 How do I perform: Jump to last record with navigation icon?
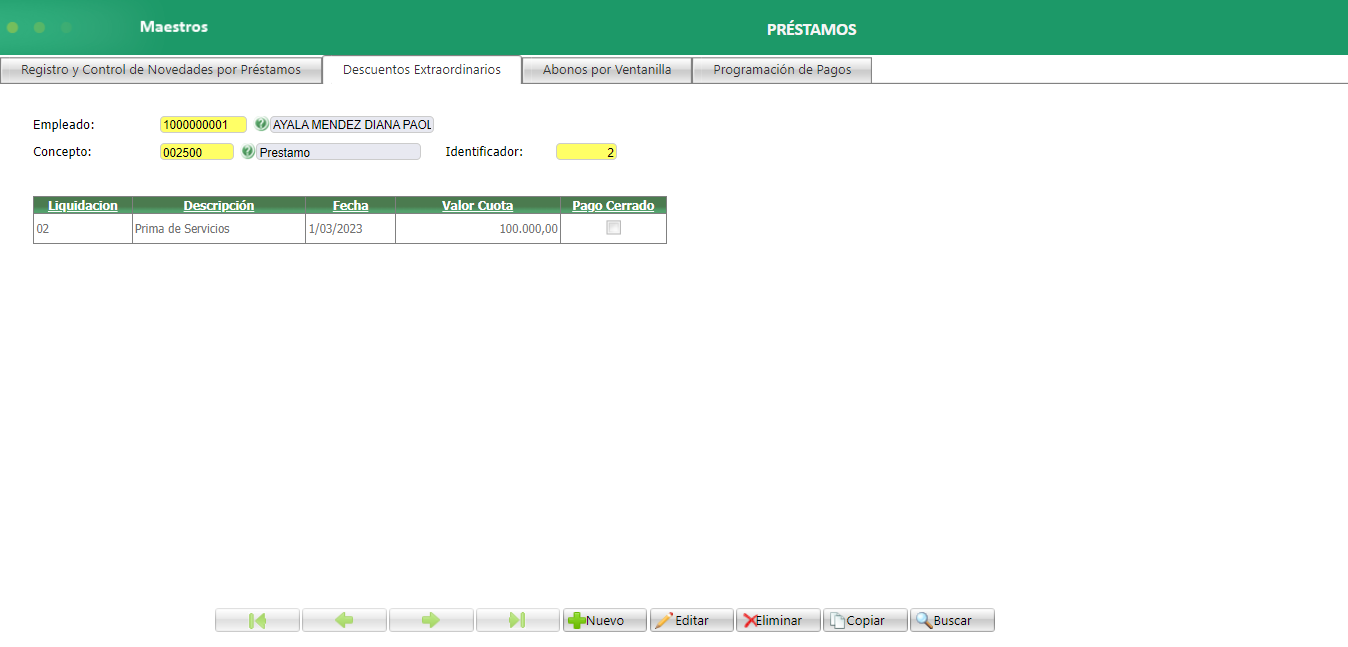click(x=517, y=620)
